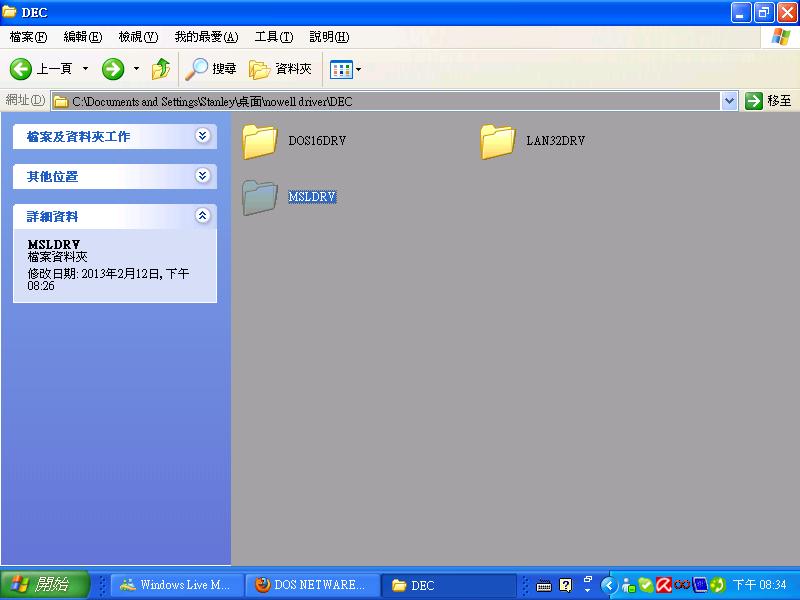Viewport: 800px width, 600px height.
Task: Switch to DOS NETWARE... Firefox taskbar button
Action: [312, 585]
